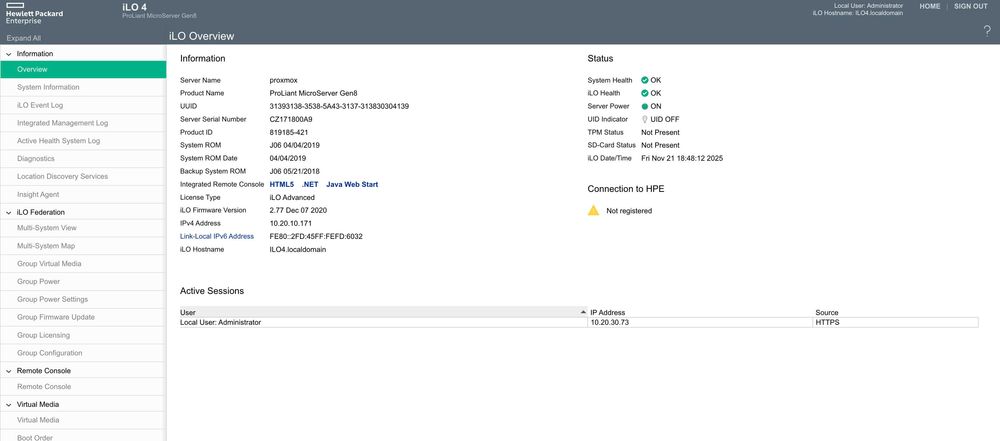Open the help question mark icon
This screenshot has height=441, width=1000.
tap(987, 31)
